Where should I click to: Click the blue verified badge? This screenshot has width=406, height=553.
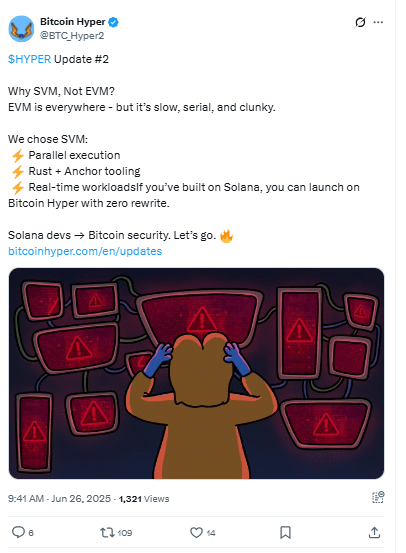click(x=113, y=22)
